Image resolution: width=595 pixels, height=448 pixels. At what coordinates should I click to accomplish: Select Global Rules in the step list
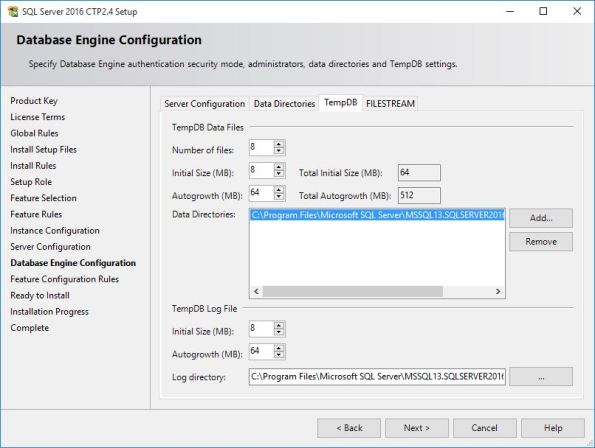(x=34, y=134)
